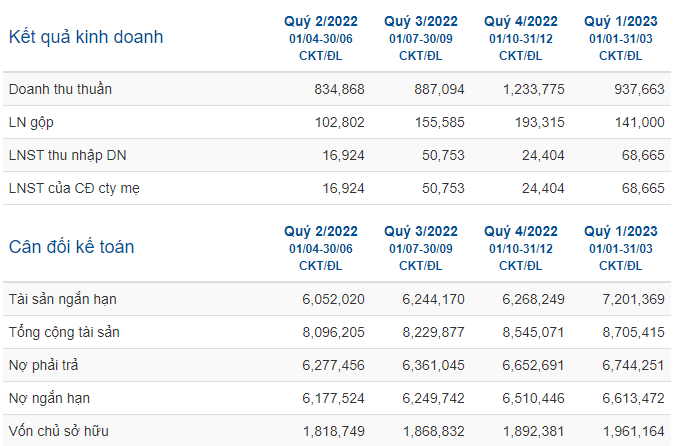
Task: Select Quý 2/2022 column header in Kết quả kinh doanh
Action: (x=321, y=21)
